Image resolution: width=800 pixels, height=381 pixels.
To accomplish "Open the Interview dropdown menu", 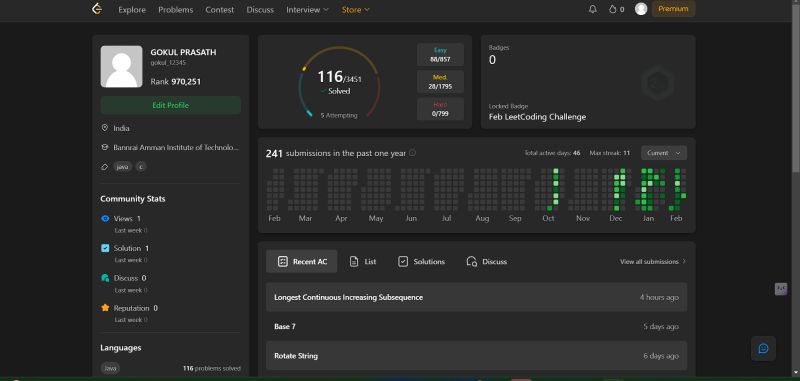I will click(307, 9).
